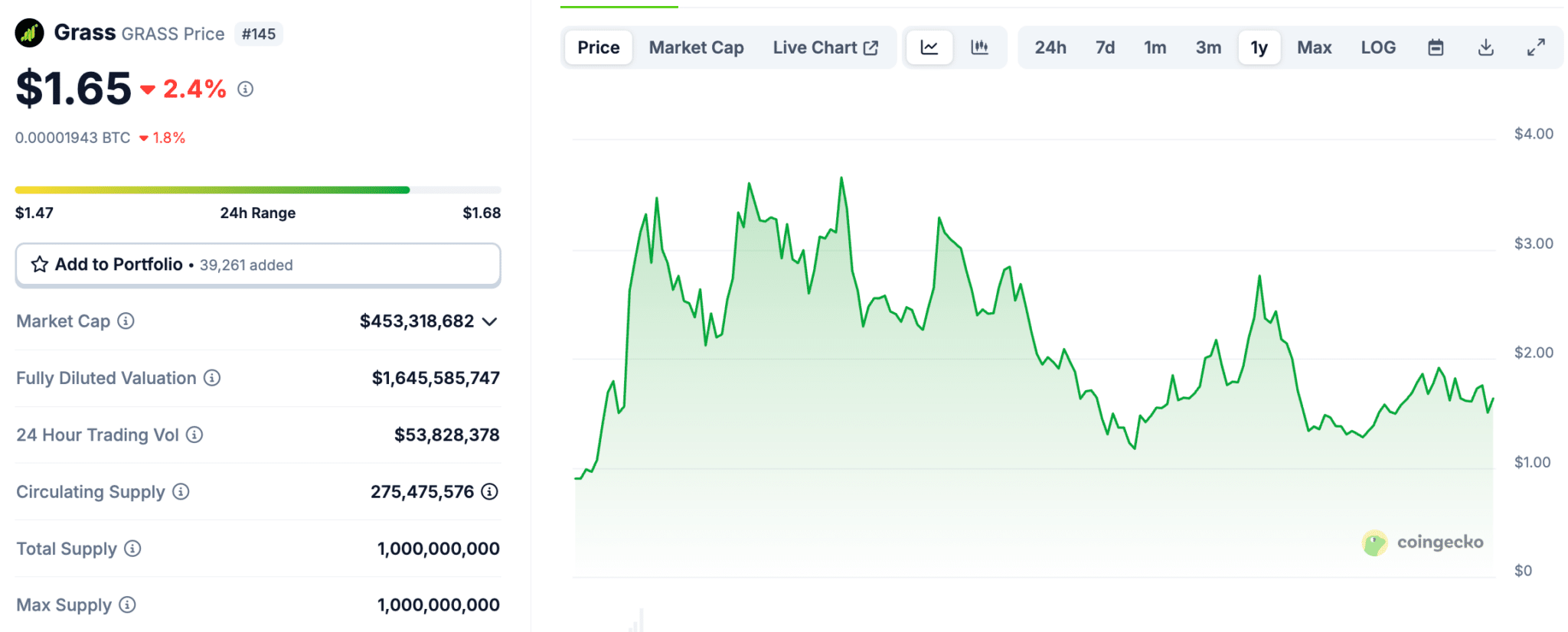The image size is (1568, 632).
Task: Click the $1.68 range high label
Action: 482,213
